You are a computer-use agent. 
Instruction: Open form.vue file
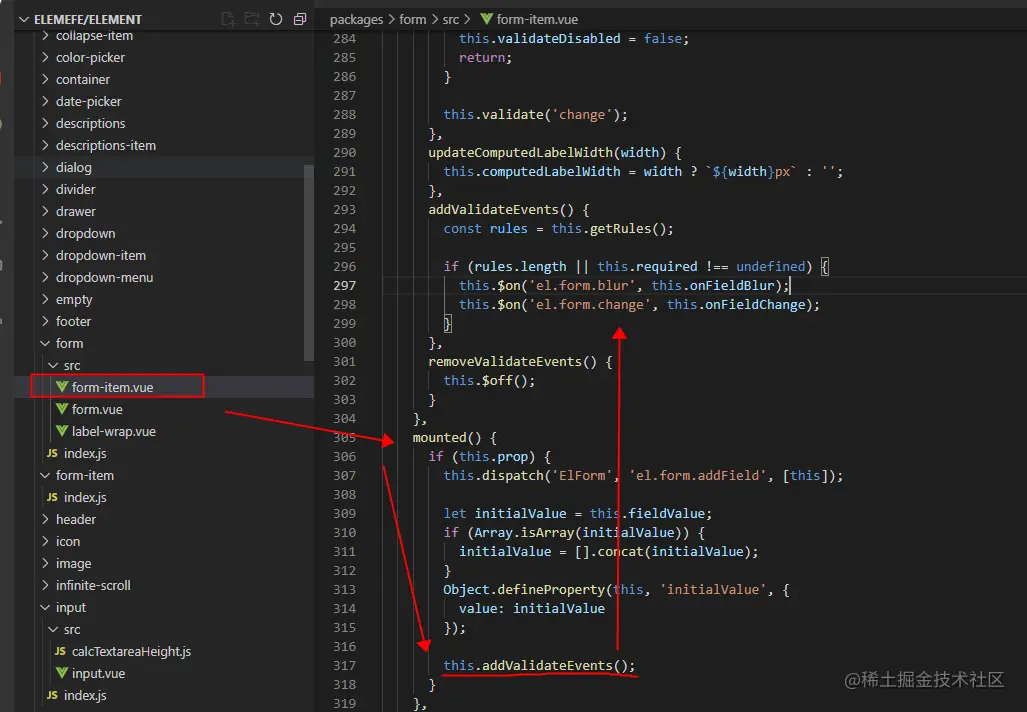coord(97,409)
